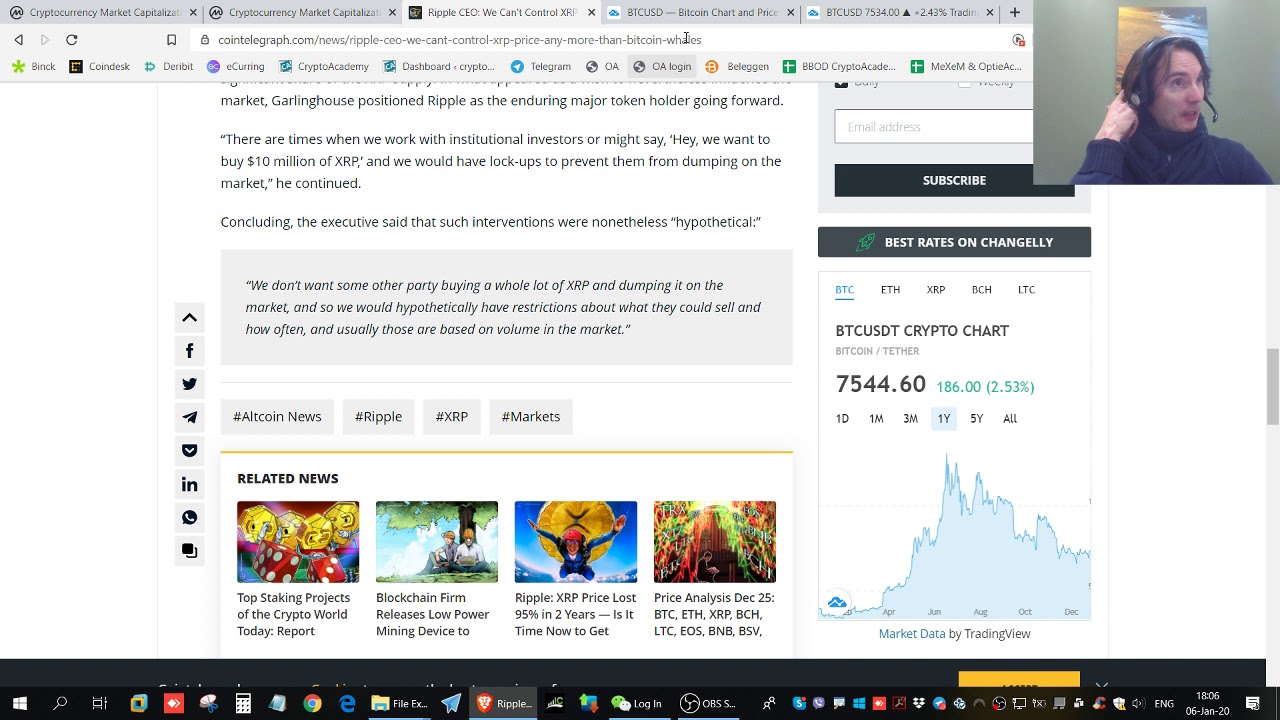The height and width of the screenshot is (720, 1280).
Task: Click the ENG language indicator in tray
Action: (1164, 704)
